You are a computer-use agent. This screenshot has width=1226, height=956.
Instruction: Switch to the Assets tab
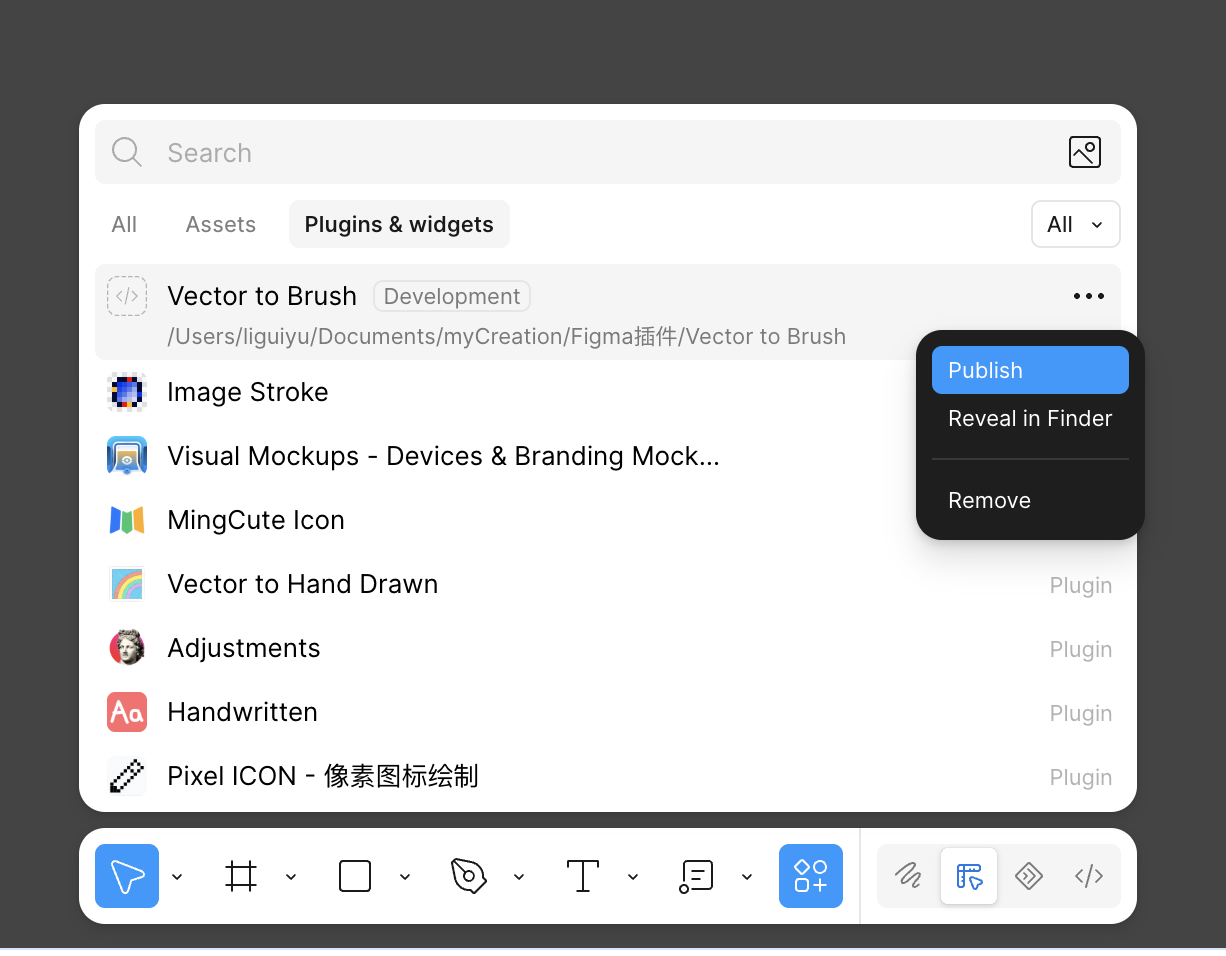[x=221, y=224]
